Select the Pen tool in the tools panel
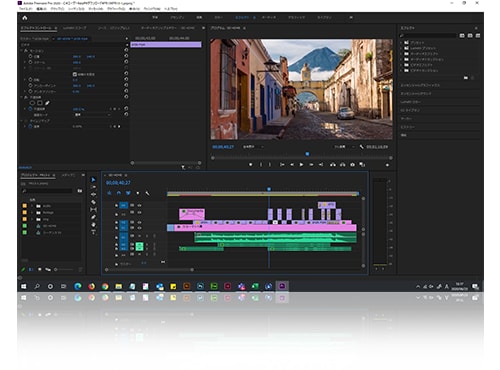Viewport: 500px width, 370px height. click(x=93, y=217)
